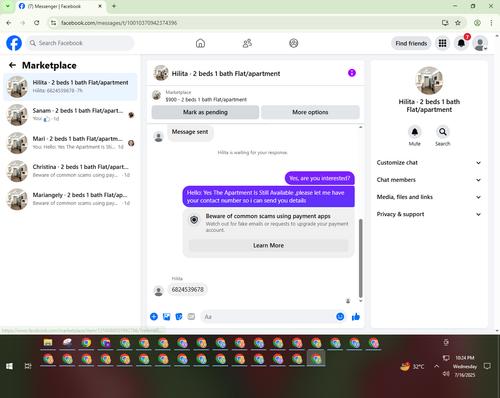500x398 pixels.
Task: Open Mari conversation in list
Action: tap(70, 143)
